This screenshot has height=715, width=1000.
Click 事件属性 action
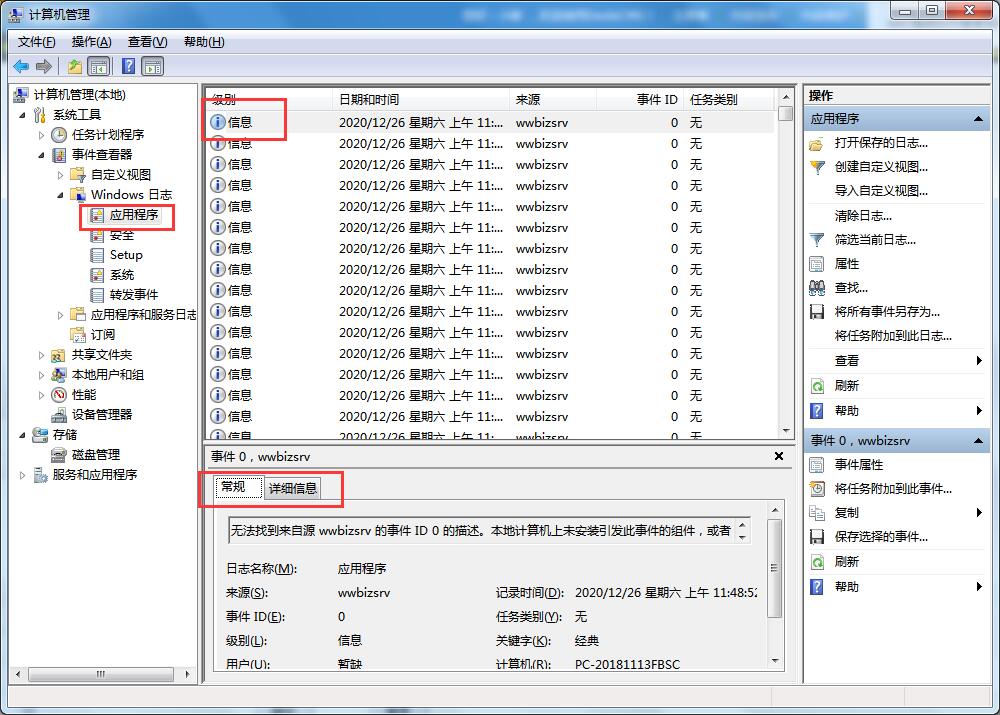click(x=858, y=465)
